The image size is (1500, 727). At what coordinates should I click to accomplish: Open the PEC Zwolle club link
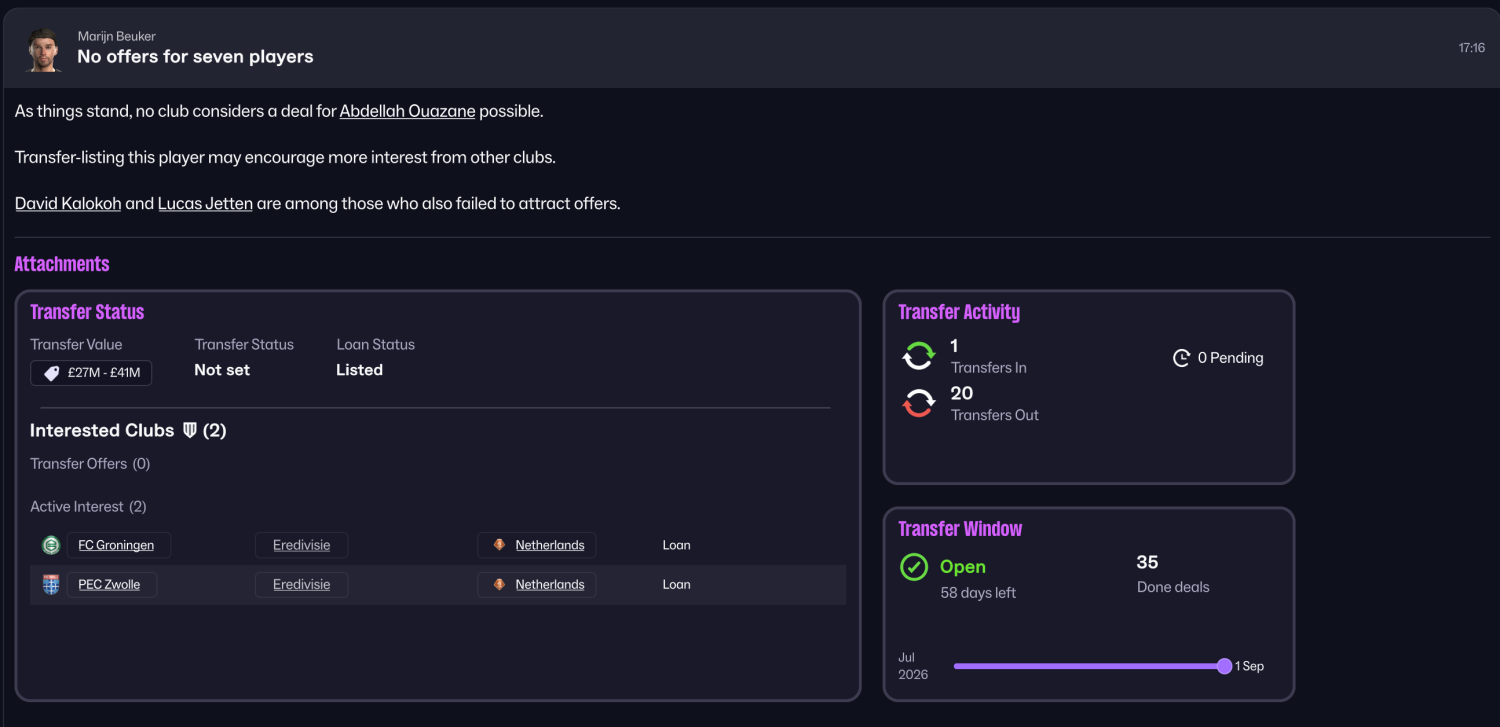(110, 584)
